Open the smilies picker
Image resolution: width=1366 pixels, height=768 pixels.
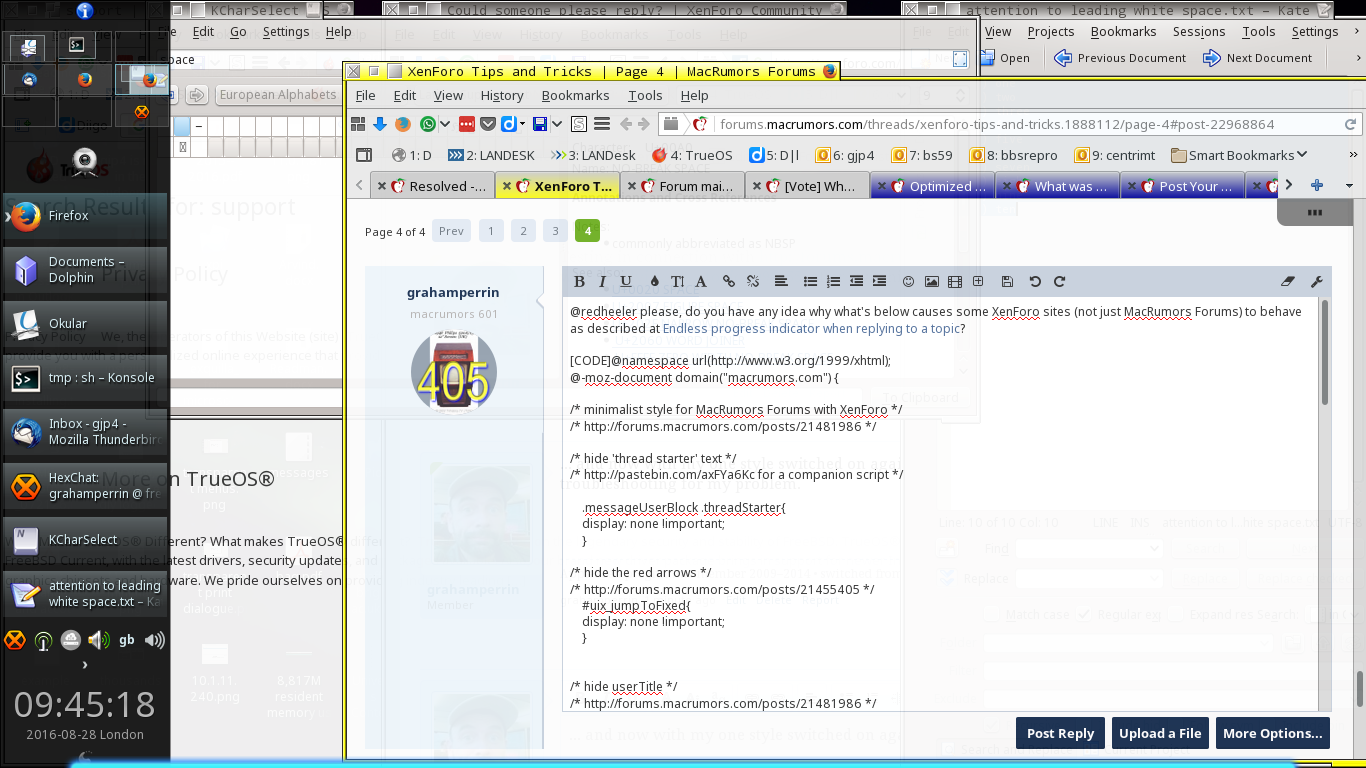click(909, 282)
